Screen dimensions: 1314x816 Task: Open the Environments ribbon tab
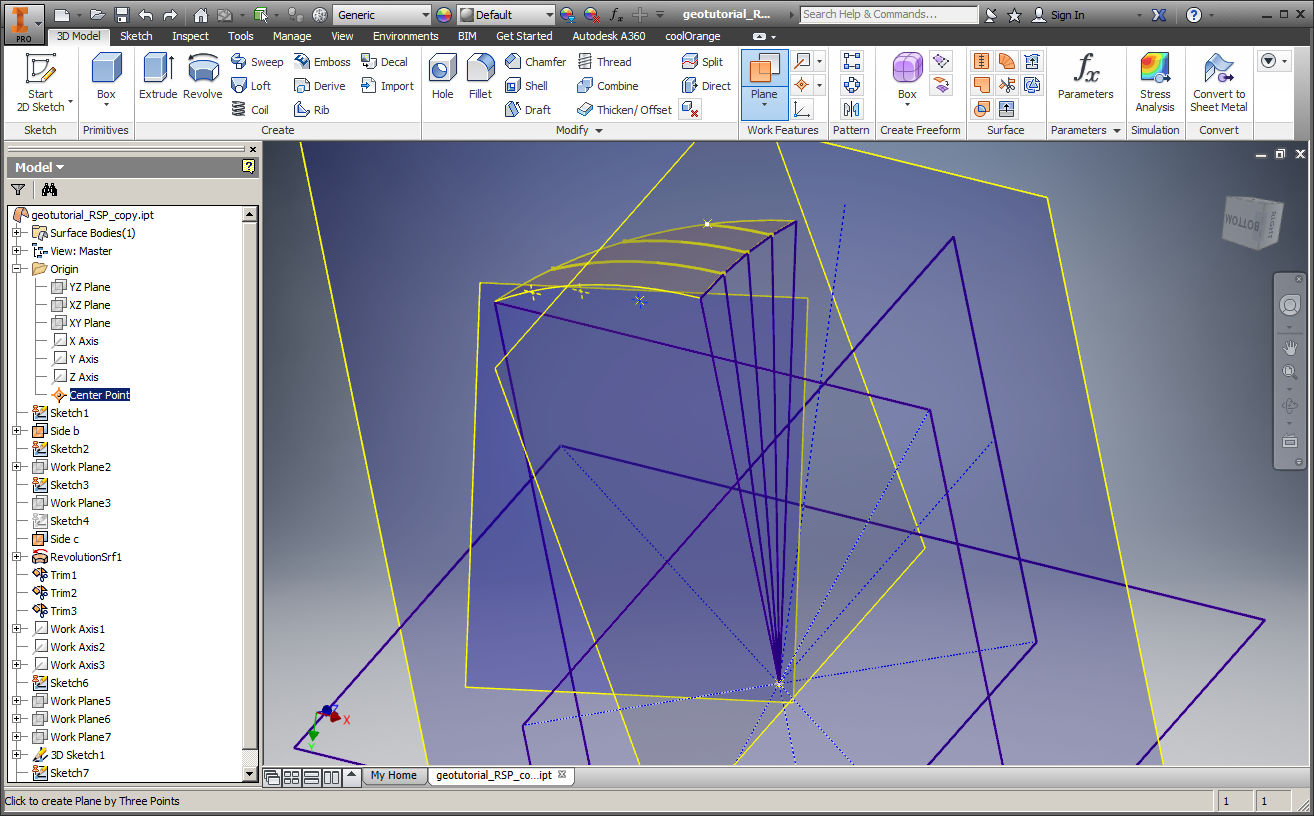(405, 36)
